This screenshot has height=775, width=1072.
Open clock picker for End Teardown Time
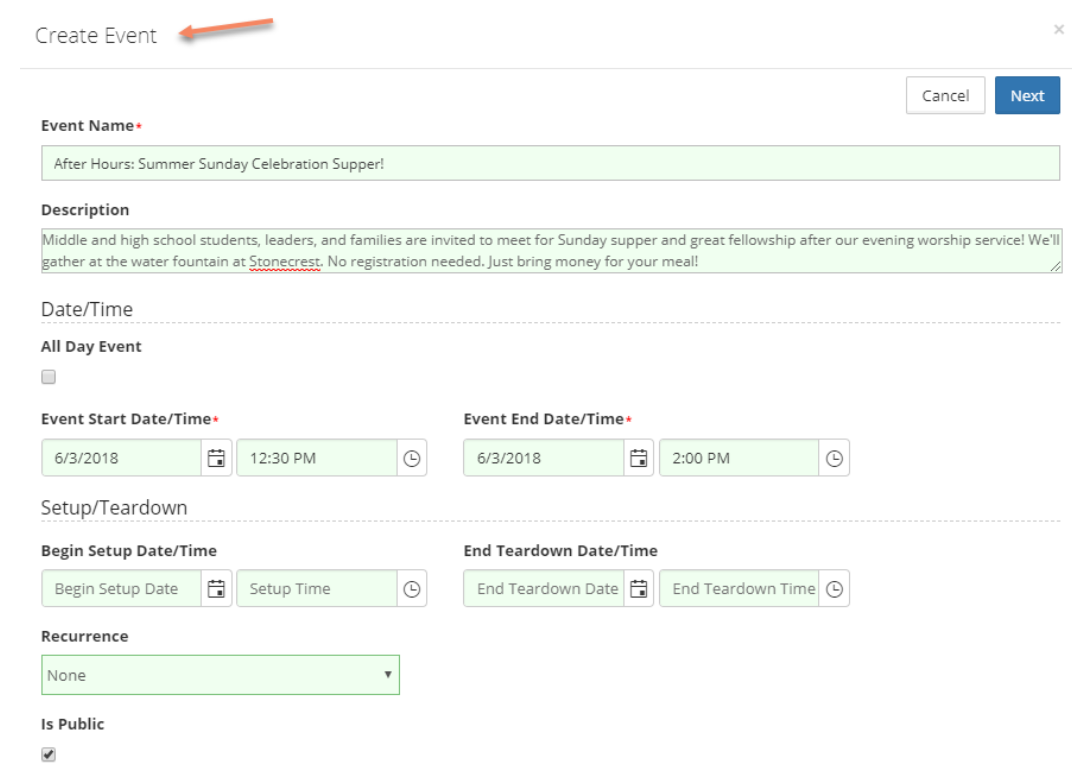(834, 588)
